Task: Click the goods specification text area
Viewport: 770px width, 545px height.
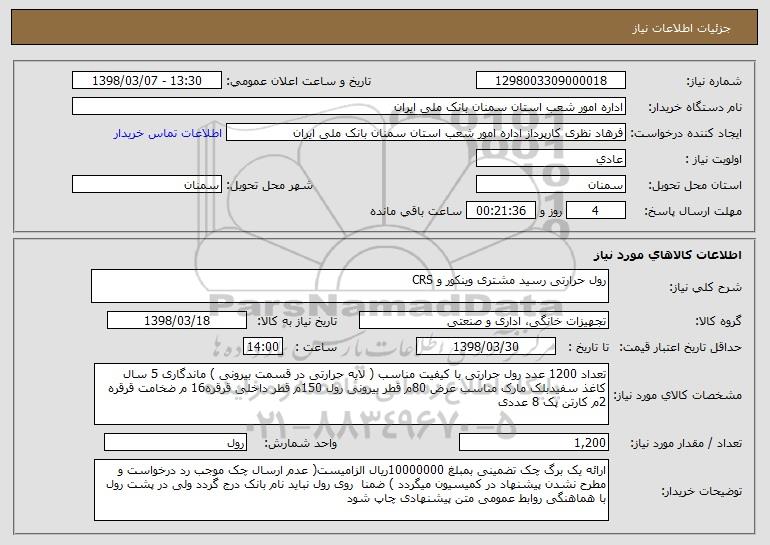Action: click(x=351, y=394)
